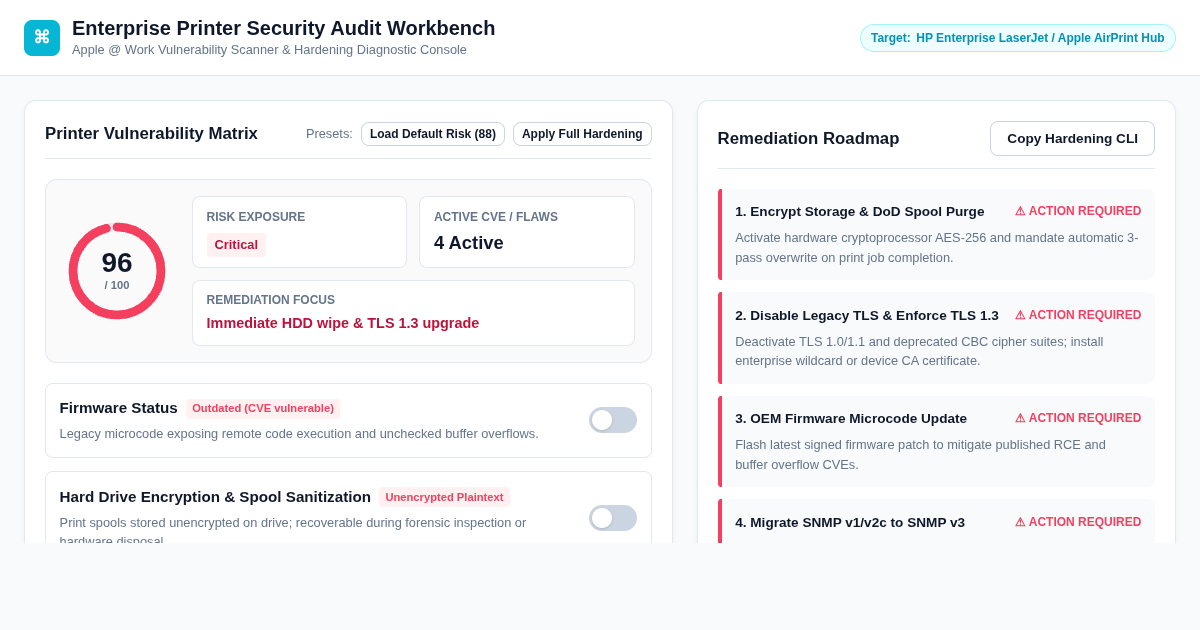Click the '4 Active' CVE count

click(x=469, y=243)
